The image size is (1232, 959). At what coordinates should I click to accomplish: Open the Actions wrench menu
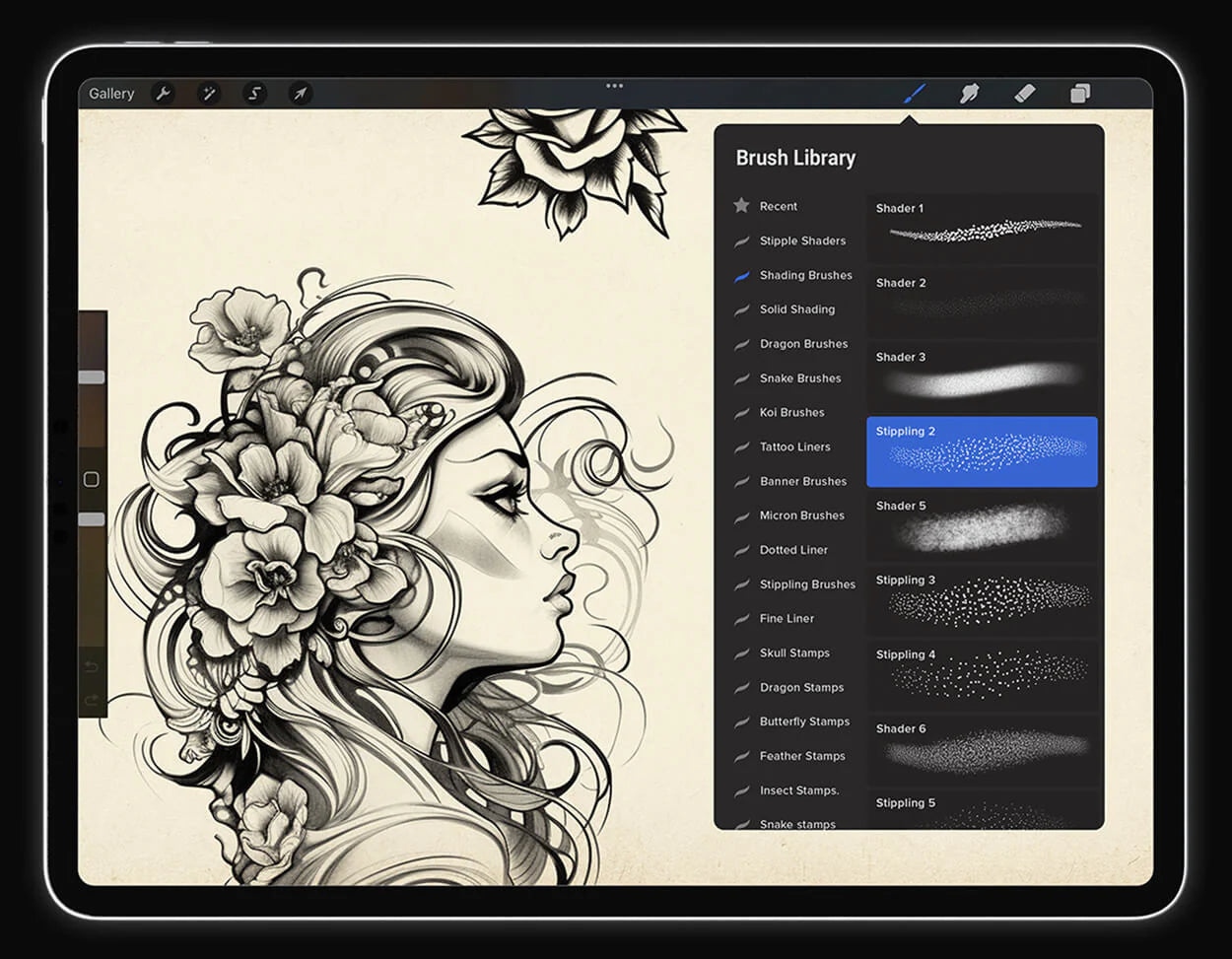click(x=164, y=94)
